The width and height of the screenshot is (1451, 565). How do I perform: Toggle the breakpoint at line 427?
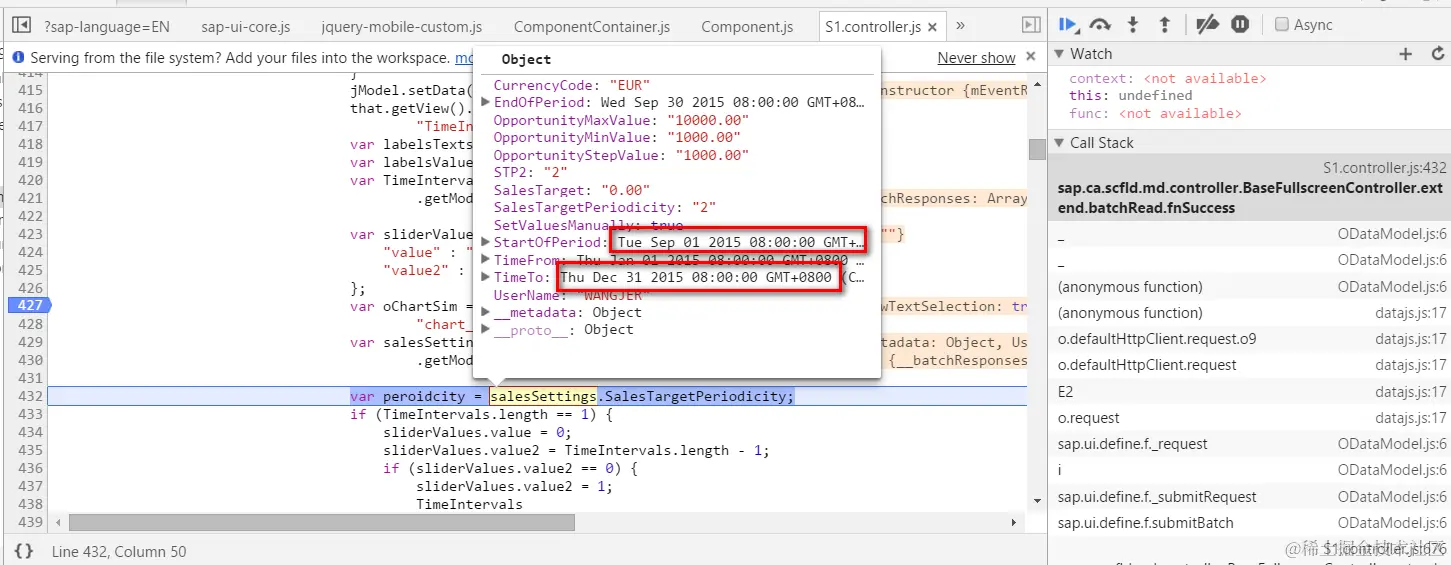[x=28, y=306]
